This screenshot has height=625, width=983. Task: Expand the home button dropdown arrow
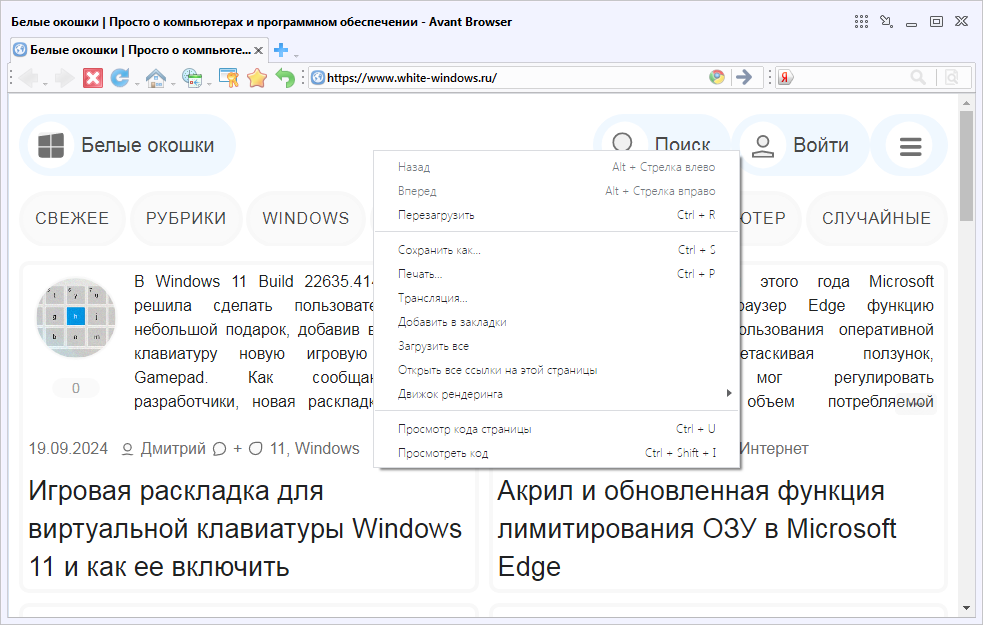(172, 83)
